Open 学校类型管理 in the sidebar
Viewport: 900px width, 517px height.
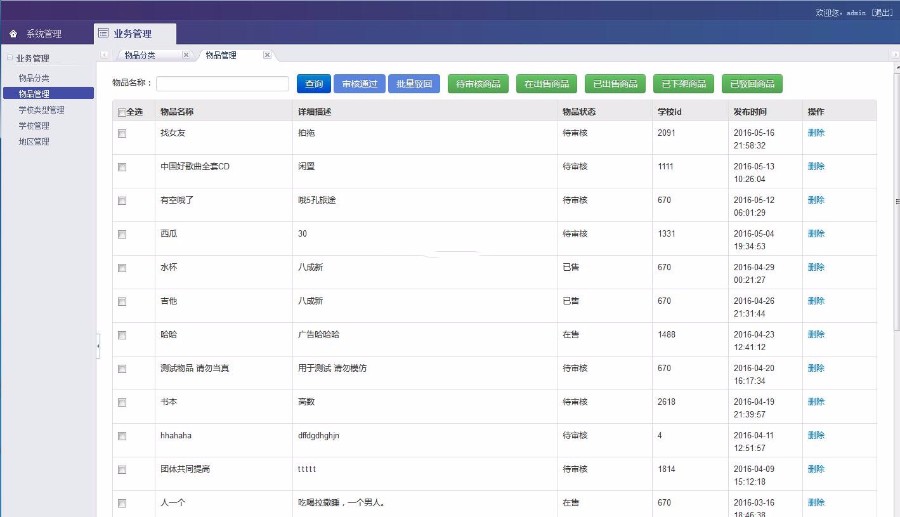click(41, 110)
